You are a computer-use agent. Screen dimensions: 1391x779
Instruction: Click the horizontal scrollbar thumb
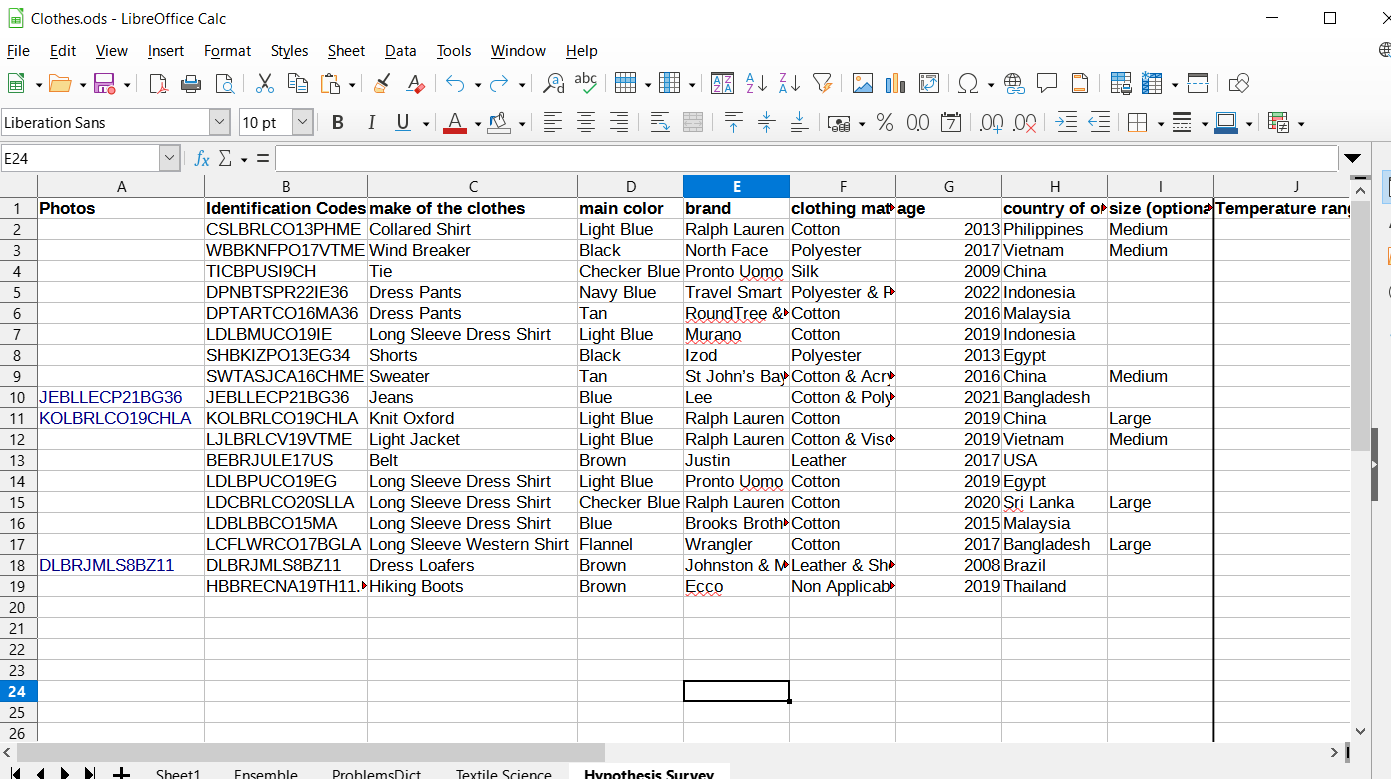pyautogui.click(x=311, y=752)
